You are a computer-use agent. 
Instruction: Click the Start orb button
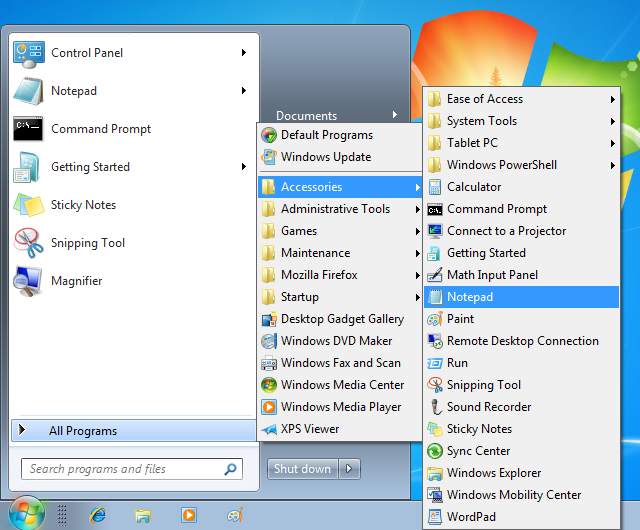pos(27,513)
